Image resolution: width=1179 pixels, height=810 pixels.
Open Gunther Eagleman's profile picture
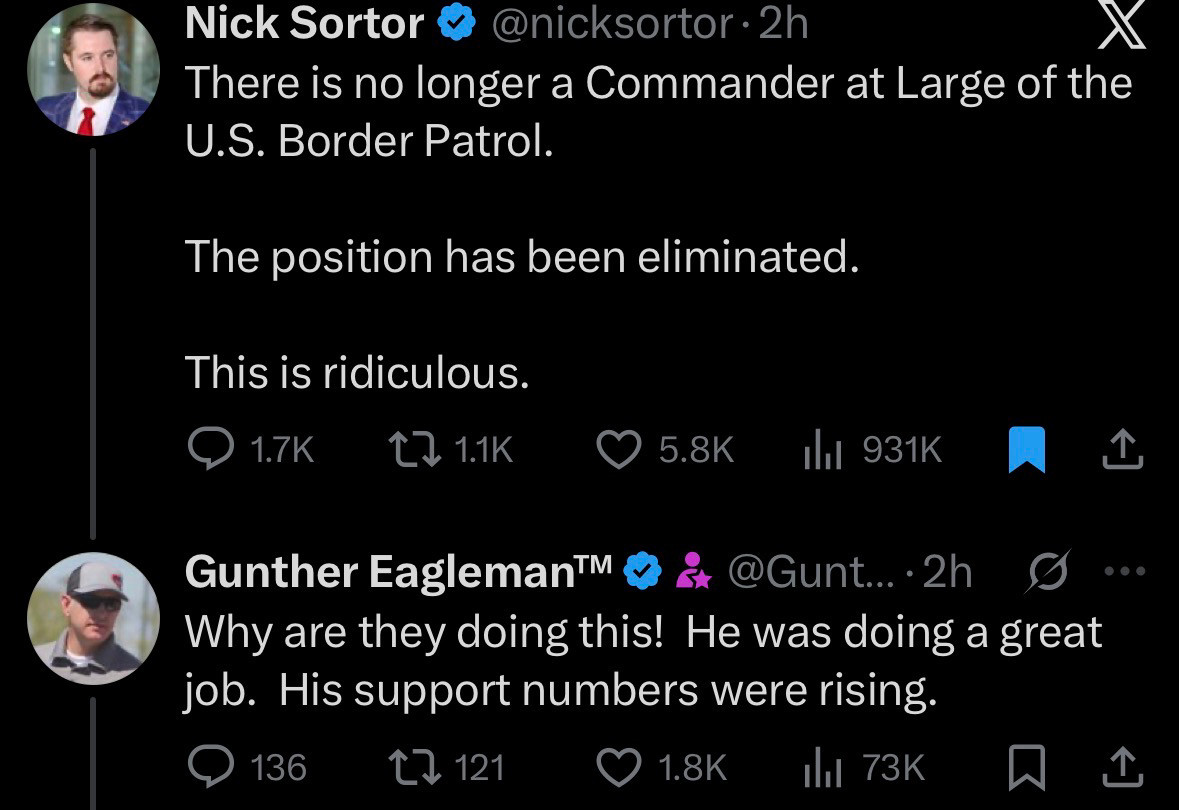[93, 618]
